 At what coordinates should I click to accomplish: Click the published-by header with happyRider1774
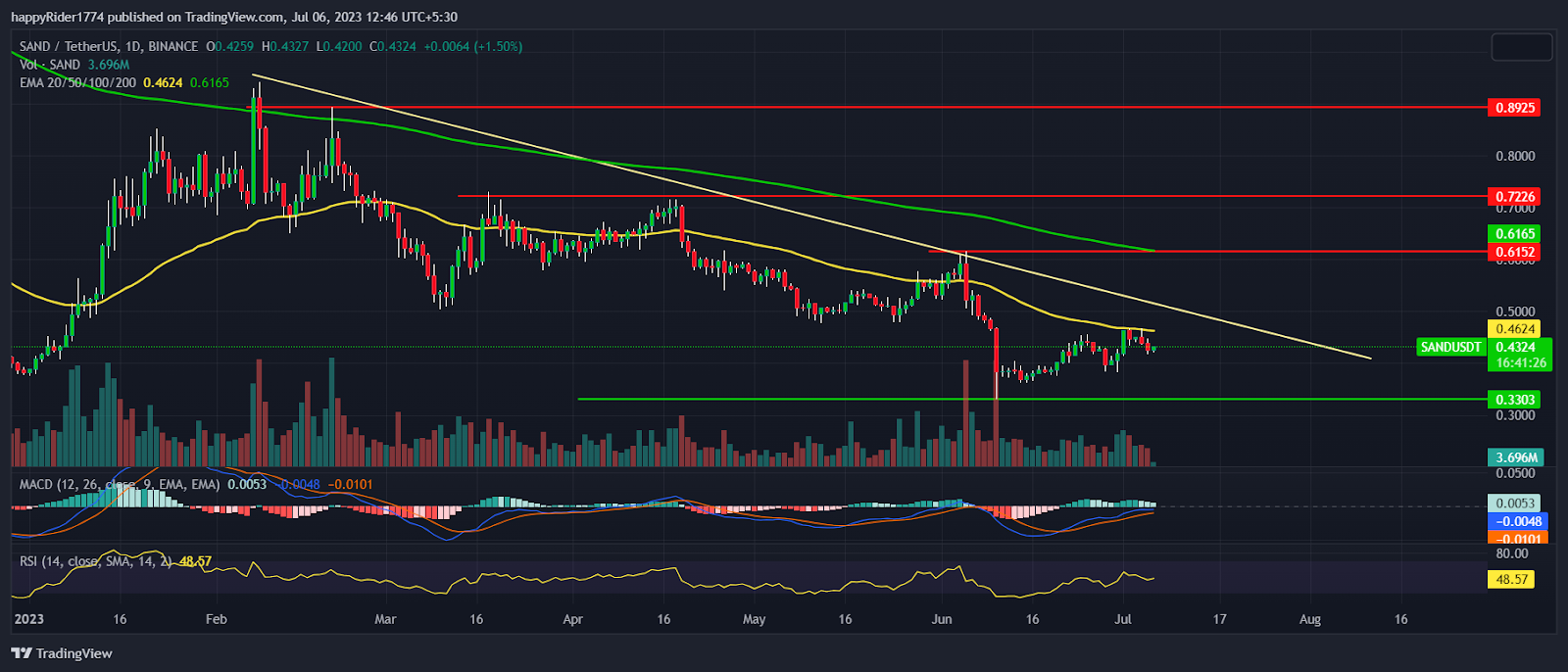pyautogui.click(x=233, y=17)
